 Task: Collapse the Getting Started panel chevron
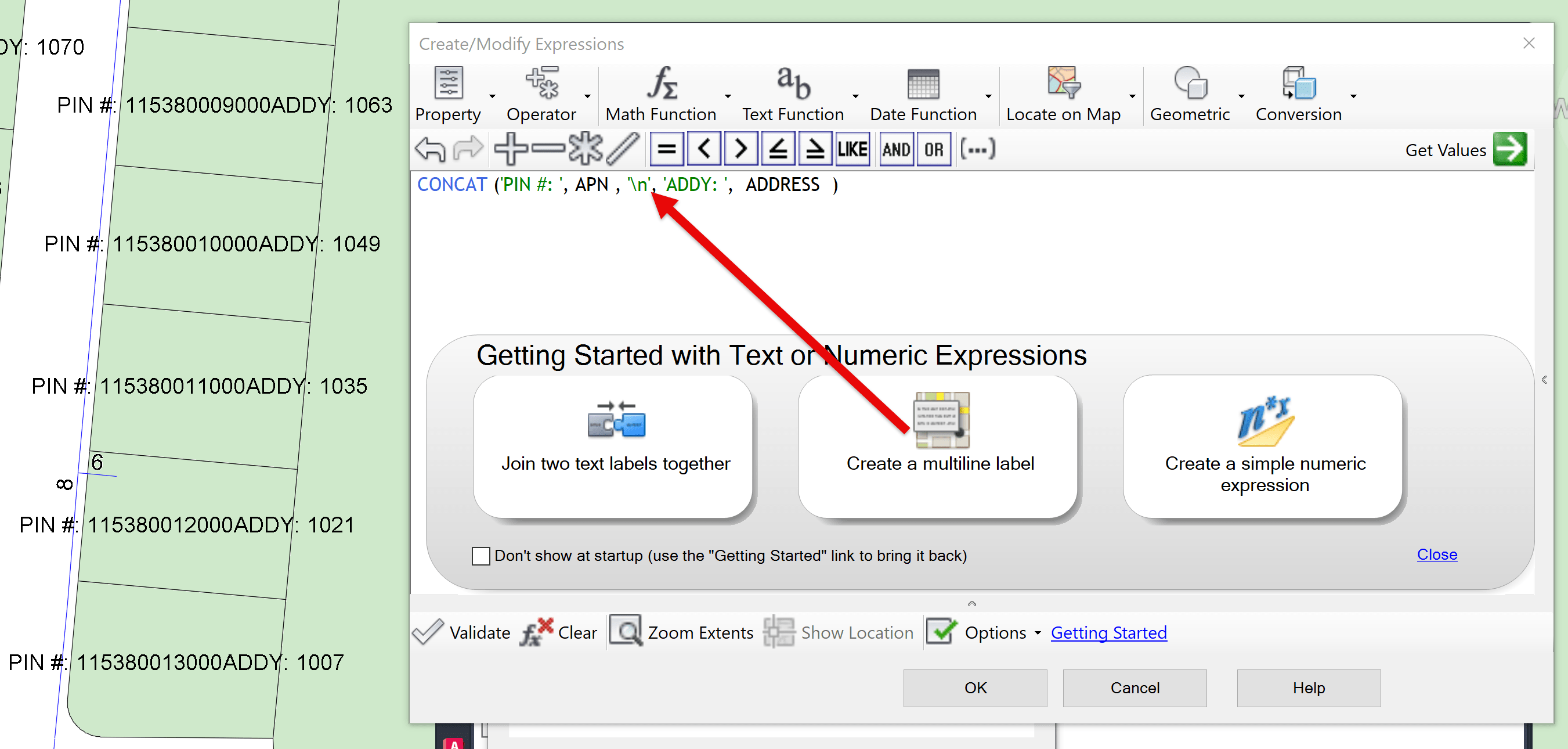point(972,603)
